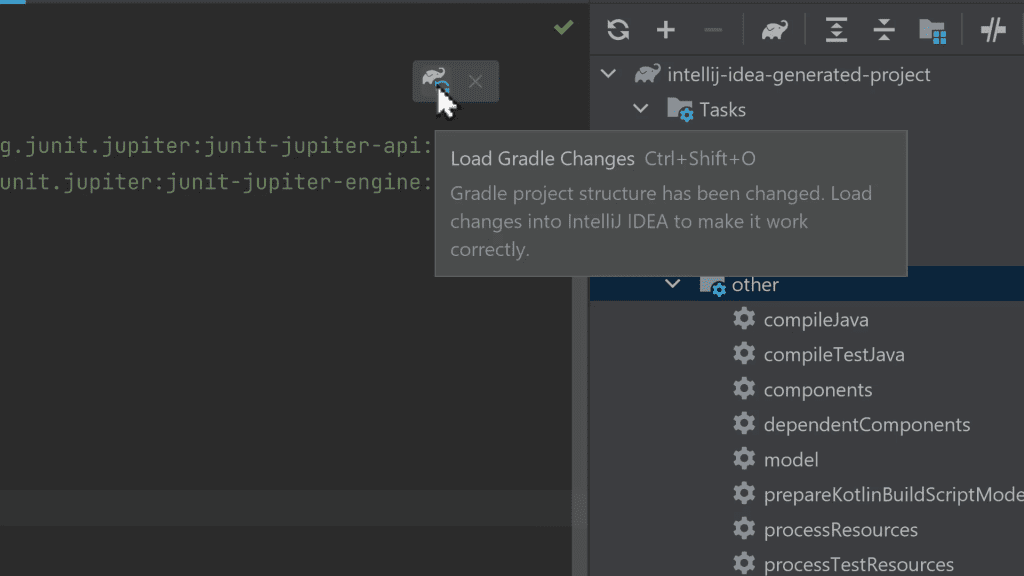Click the Link Gradle Project plus icon
The width and height of the screenshot is (1024, 576).
point(665,30)
